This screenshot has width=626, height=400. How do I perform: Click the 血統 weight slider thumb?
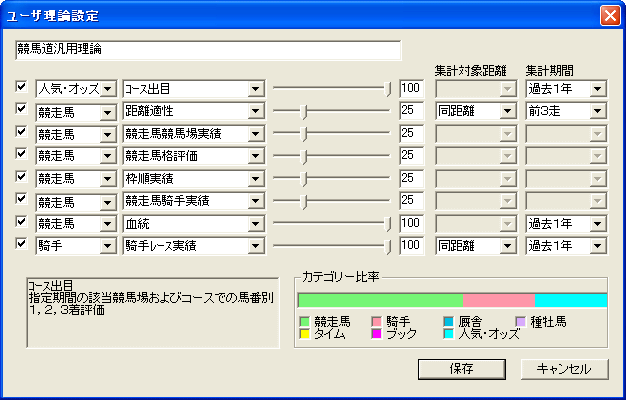click(x=387, y=224)
